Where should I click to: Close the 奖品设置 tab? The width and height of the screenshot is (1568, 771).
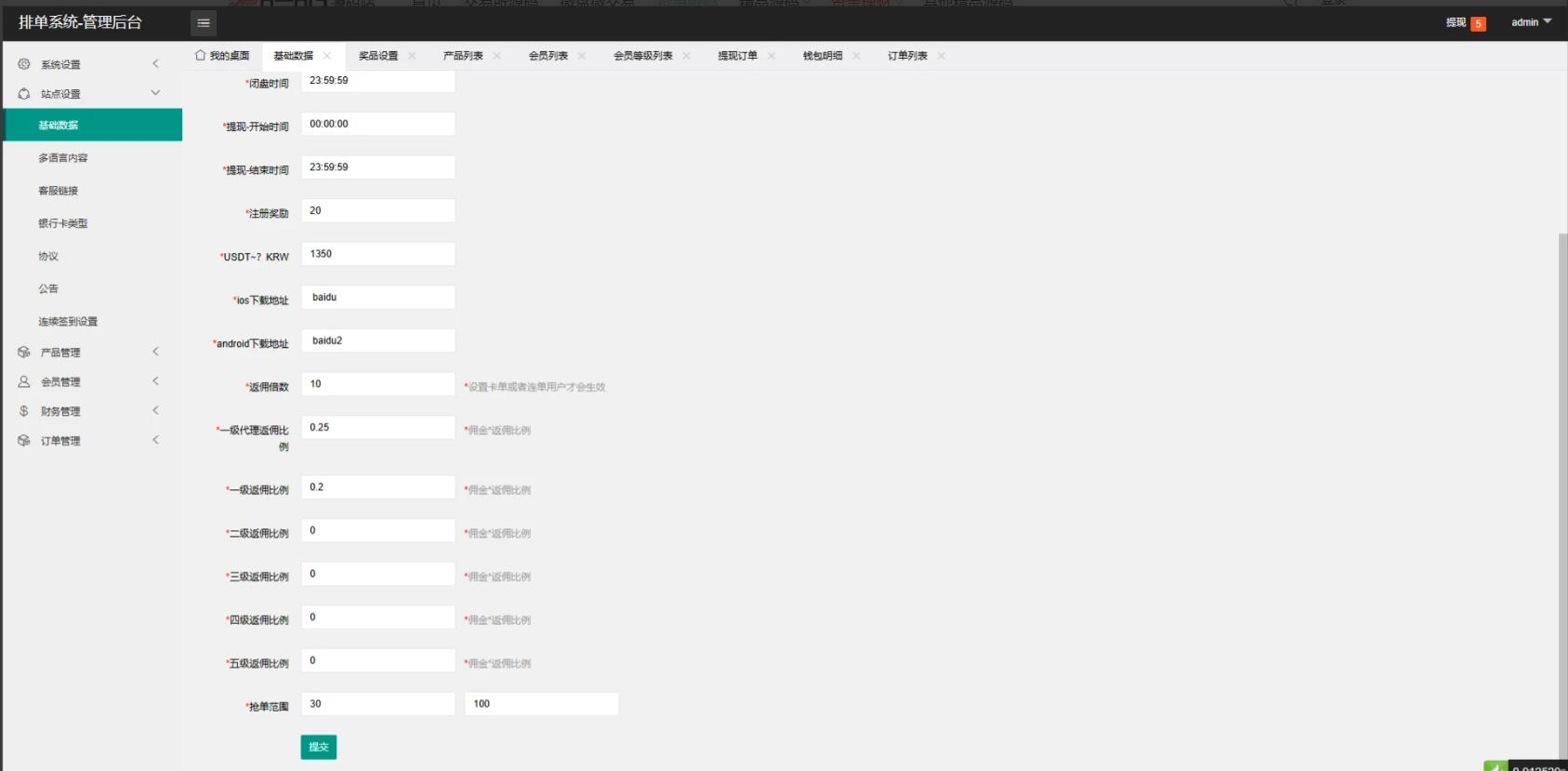coord(412,56)
